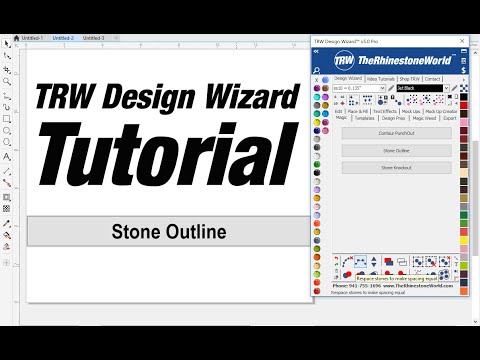Select the Shape edit tool
Image resolution: width=480 pixels, height=360 pixels.
coord(7,56)
